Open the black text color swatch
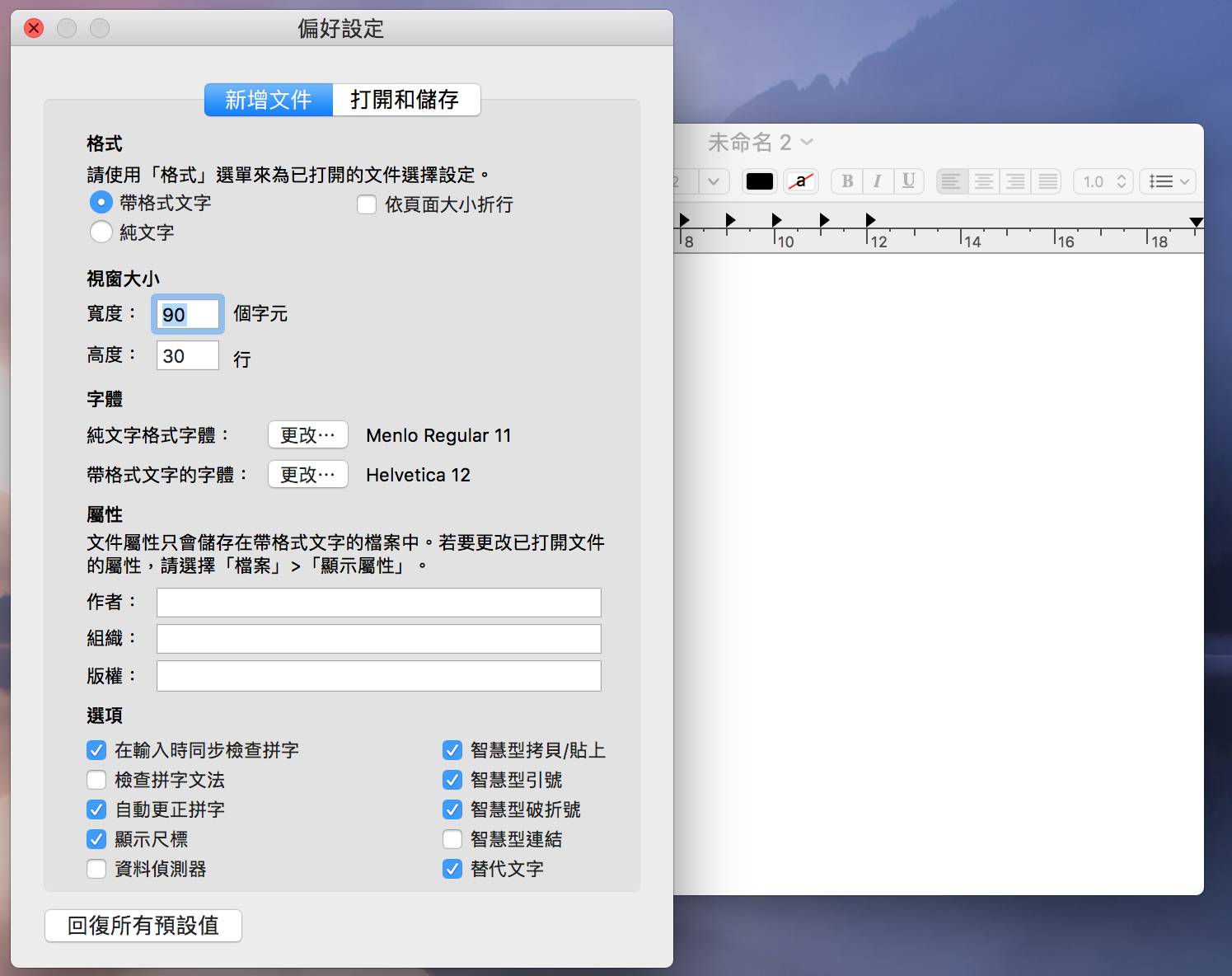This screenshot has width=1232, height=976. 760,181
